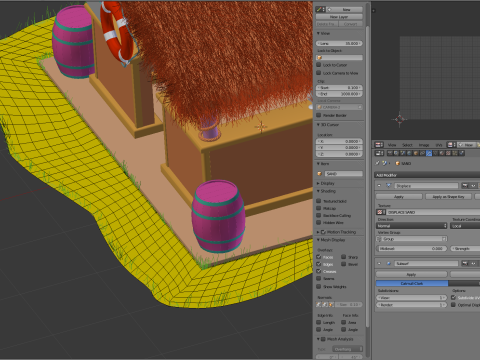480x360 pixels.
Task: Click the texture browse icon next to DISPLACE SAND
Action: (381, 212)
